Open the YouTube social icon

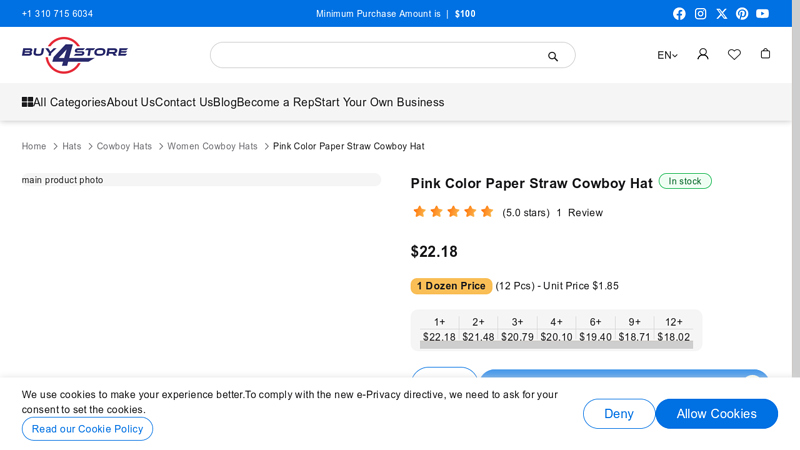click(763, 14)
